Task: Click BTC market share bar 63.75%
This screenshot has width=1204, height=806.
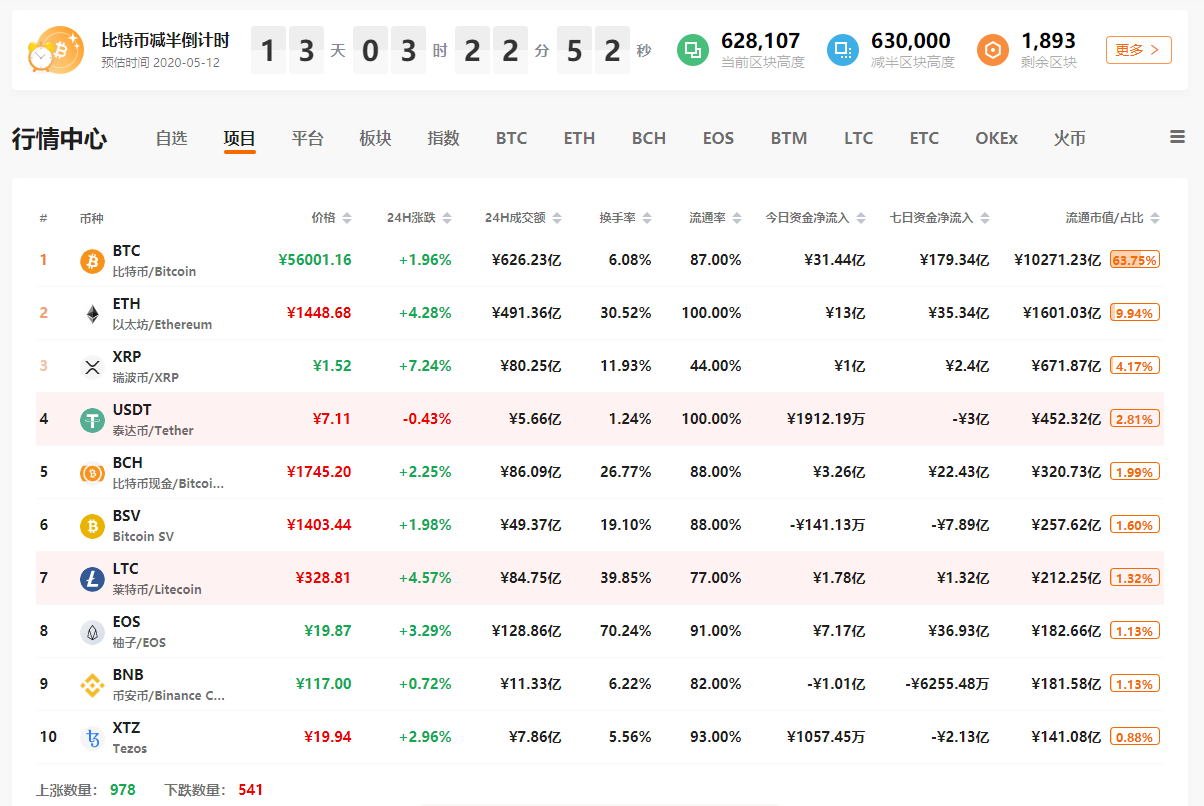Action: tap(1135, 260)
